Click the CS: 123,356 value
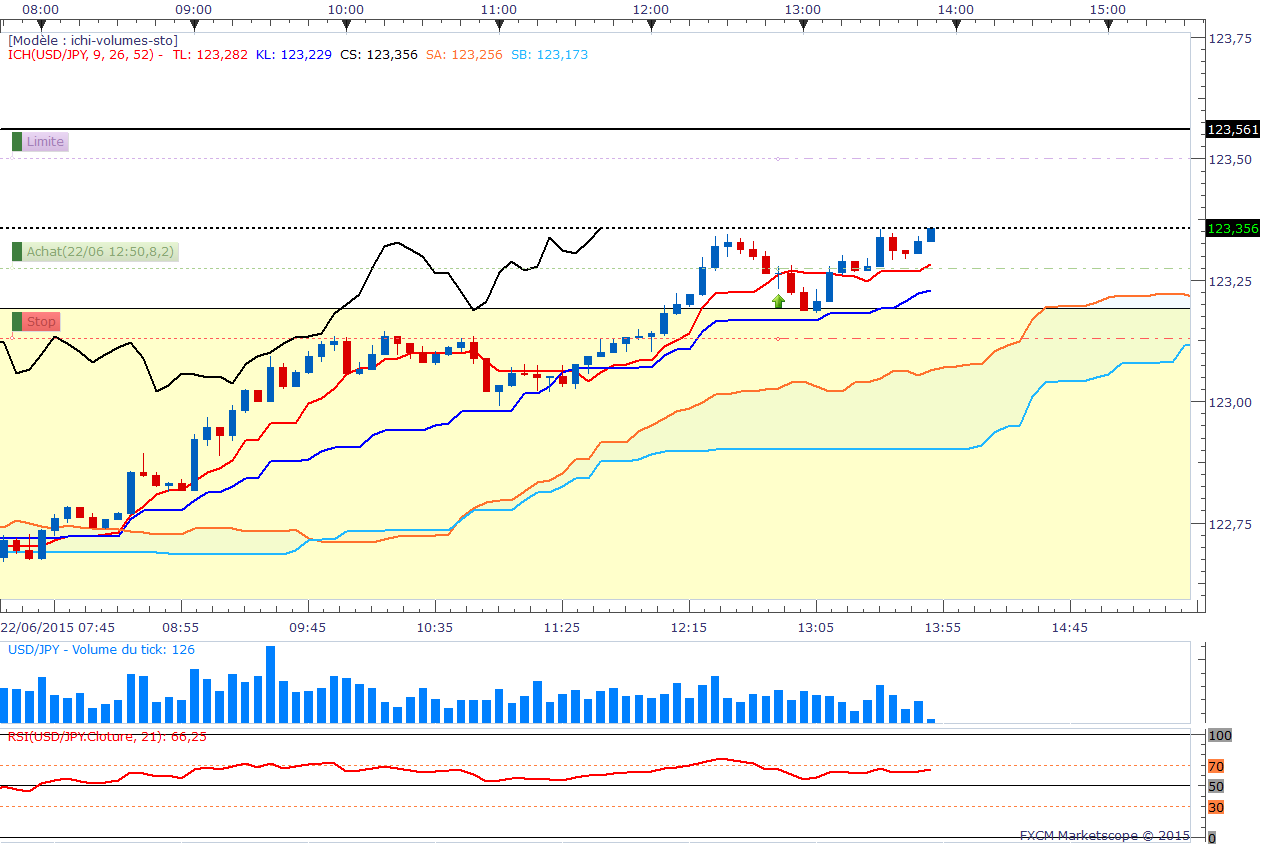Screen dimensions: 1263x844 [x=379, y=55]
